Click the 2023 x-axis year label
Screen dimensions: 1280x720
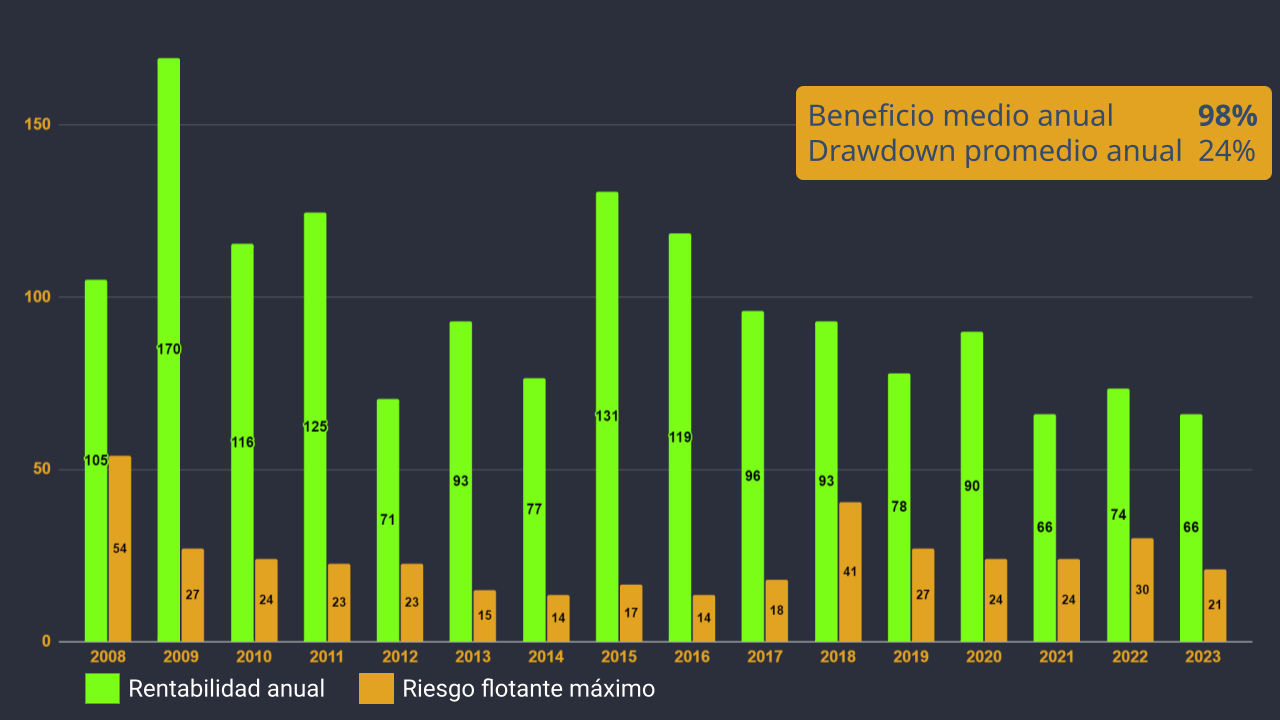tap(1203, 657)
